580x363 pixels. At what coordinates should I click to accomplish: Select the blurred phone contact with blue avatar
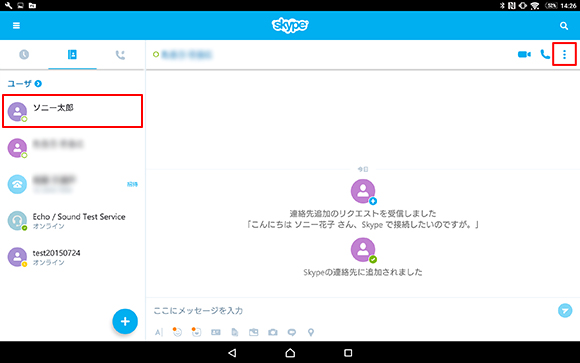(x=72, y=184)
